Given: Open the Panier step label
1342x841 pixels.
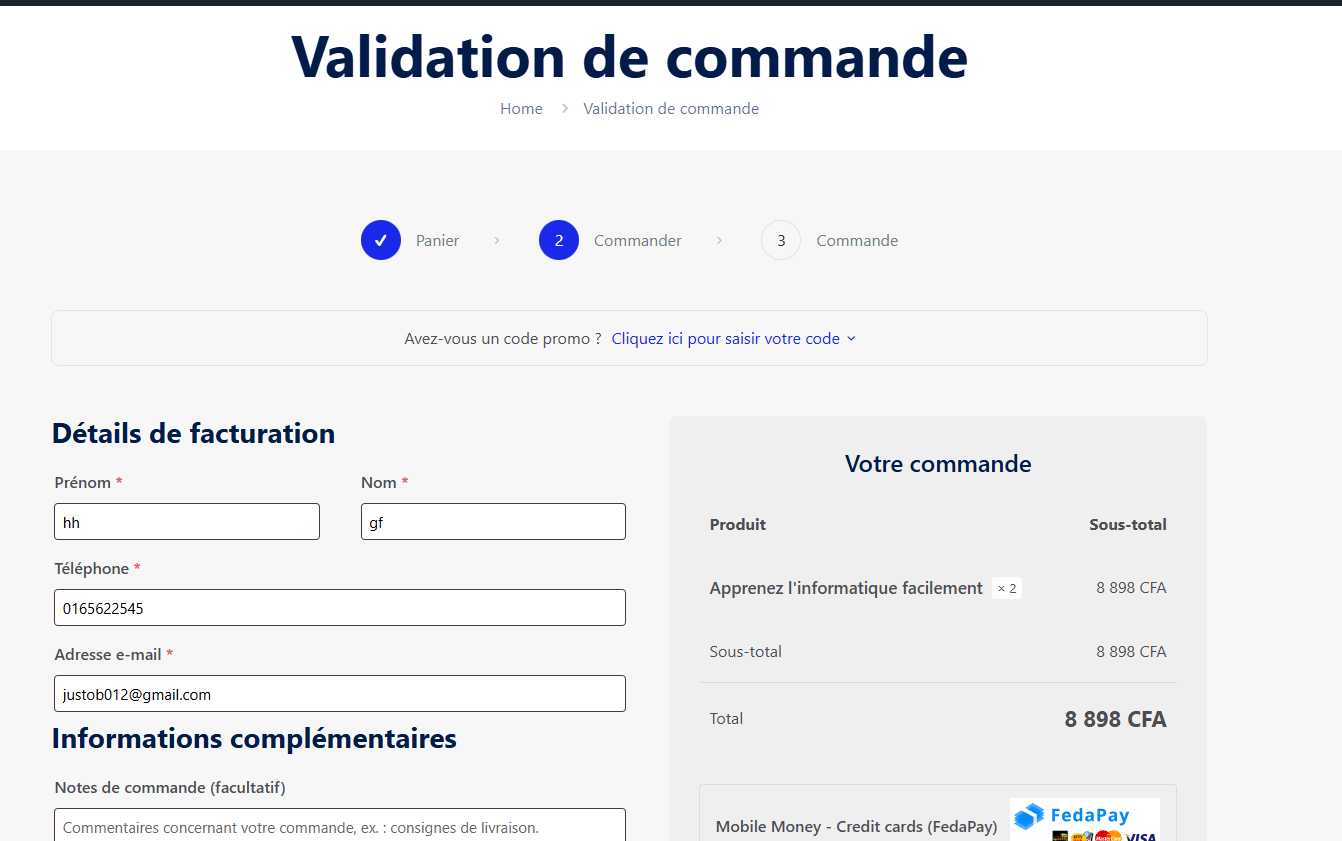Looking at the screenshot, I should click(438, 240).
